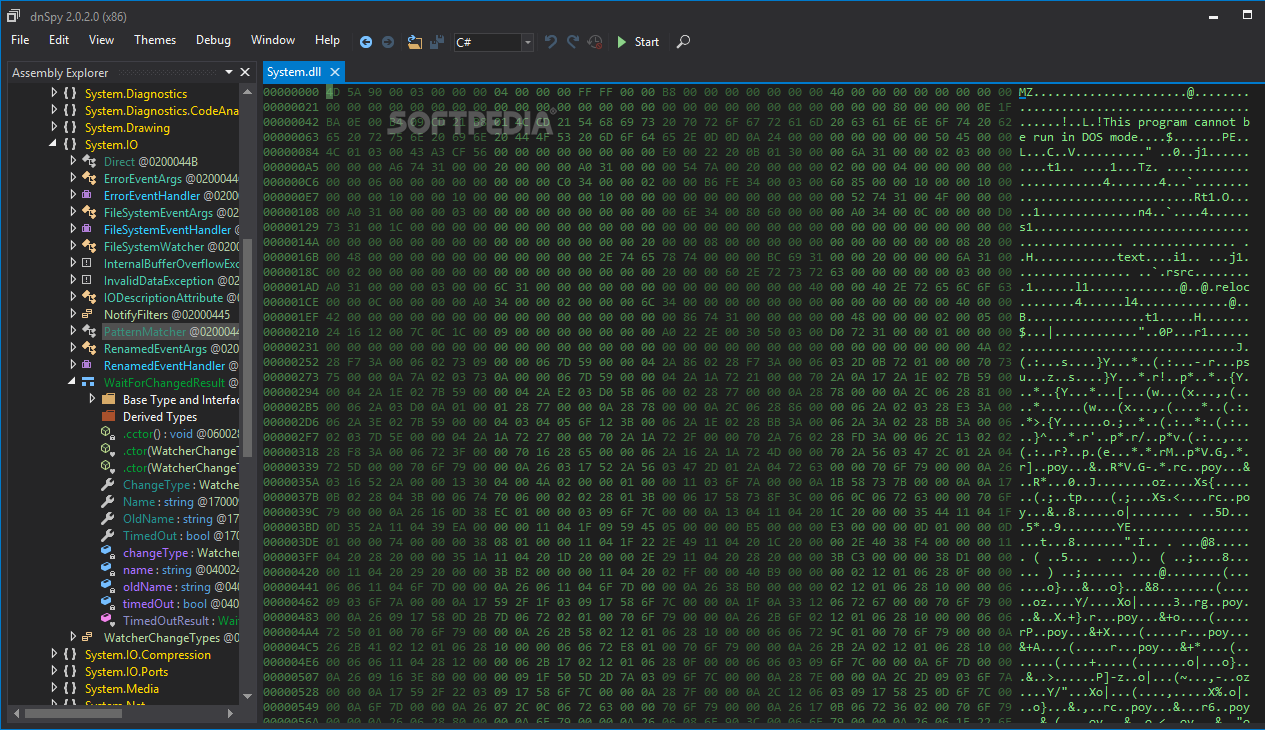The height and width of the screenshot is (730, 1265).
Task: Click the delegate icon beside ErrorEventHandler
Action: [88, 196]
